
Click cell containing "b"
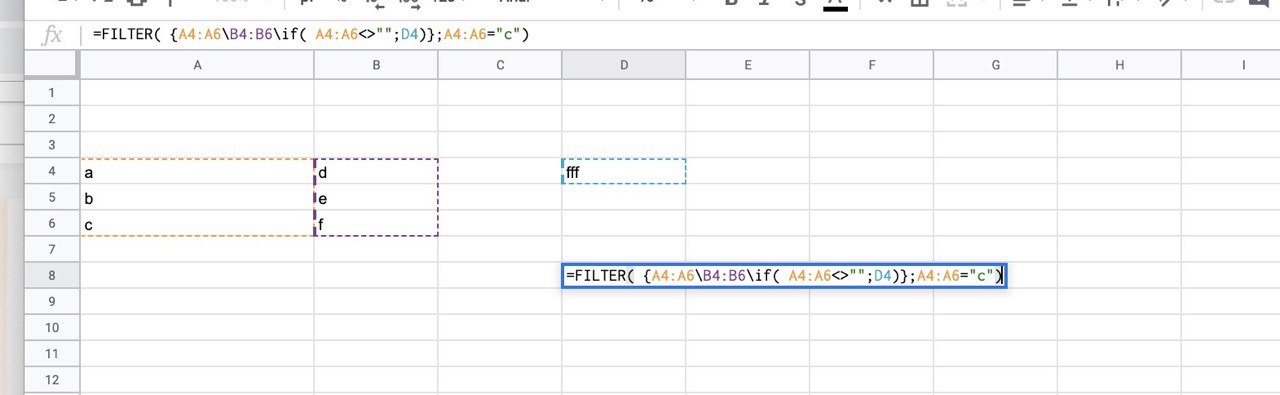[x=197, y=198]
